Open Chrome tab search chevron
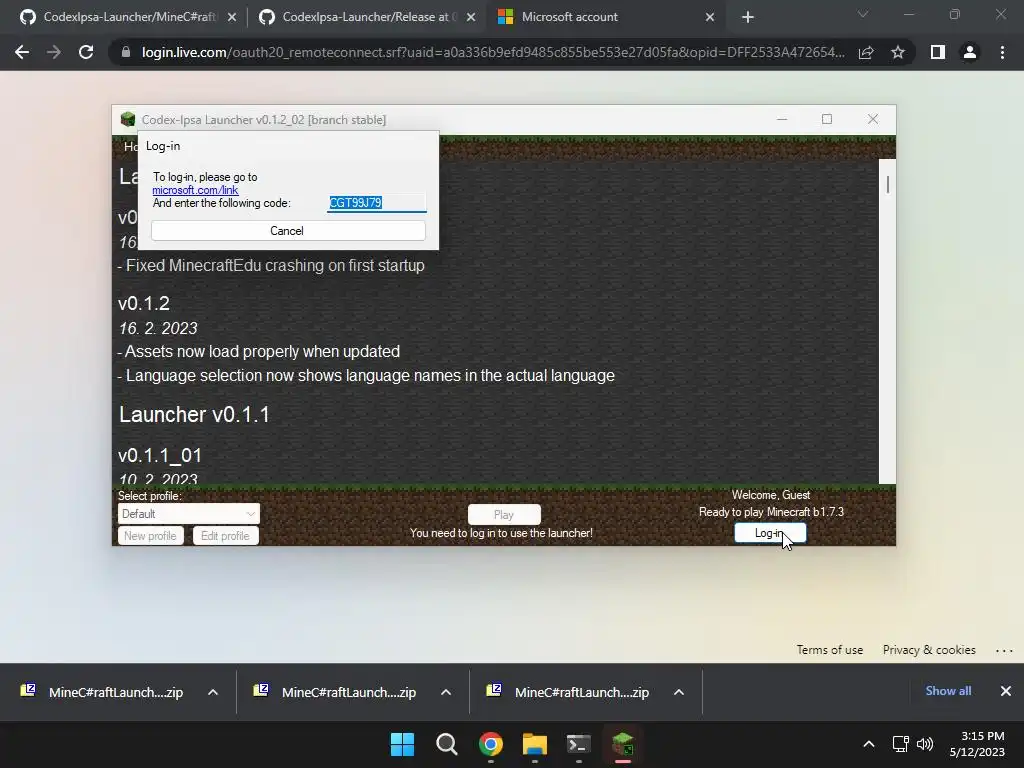The image size is (1024, 768). pyautogui.click(x=863, y=14)
